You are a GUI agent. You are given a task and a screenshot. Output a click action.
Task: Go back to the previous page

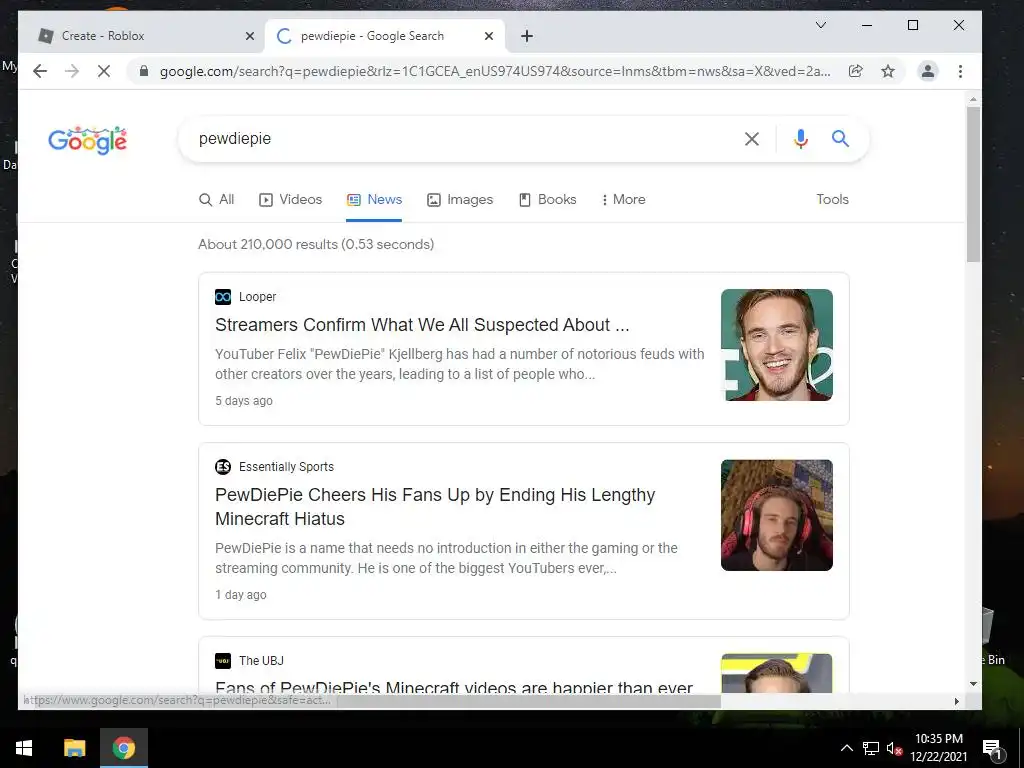[x=40, y=71]
